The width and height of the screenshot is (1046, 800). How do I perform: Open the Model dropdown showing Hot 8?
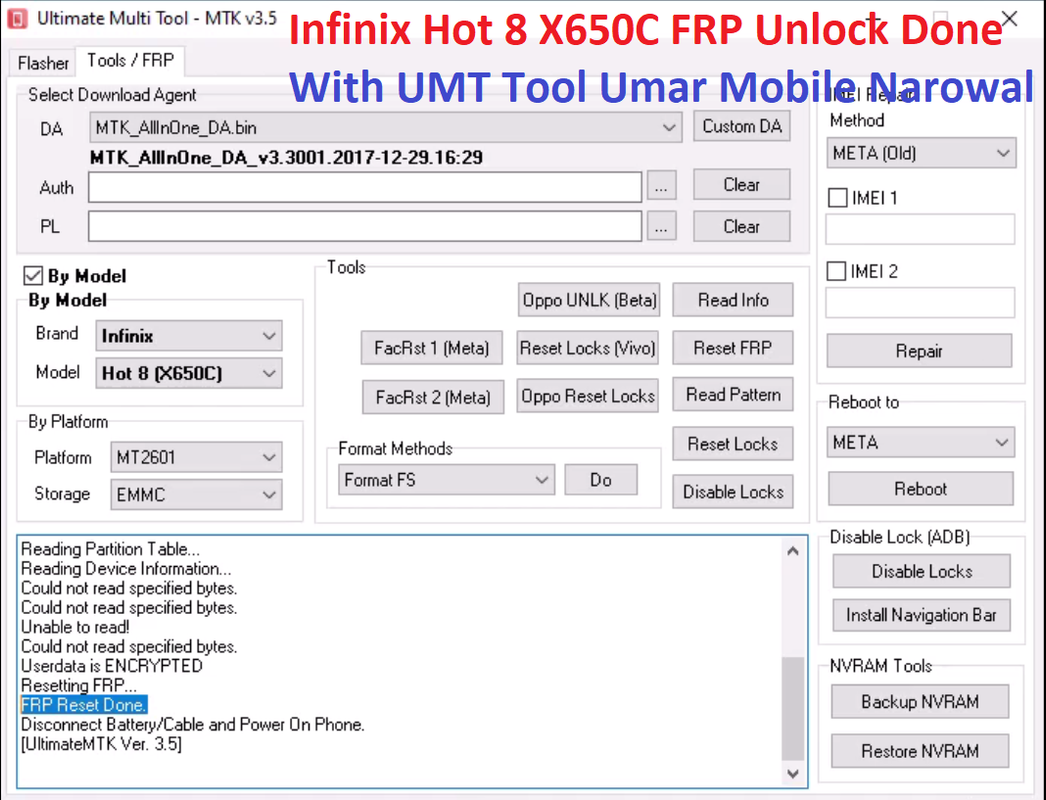click(x=189, y=374)
